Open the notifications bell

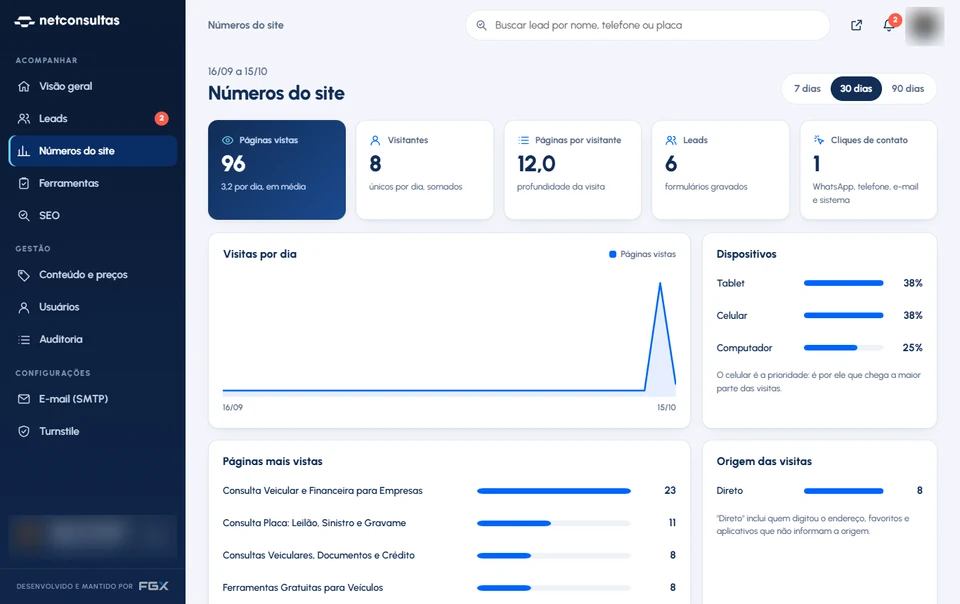(888, 25)
